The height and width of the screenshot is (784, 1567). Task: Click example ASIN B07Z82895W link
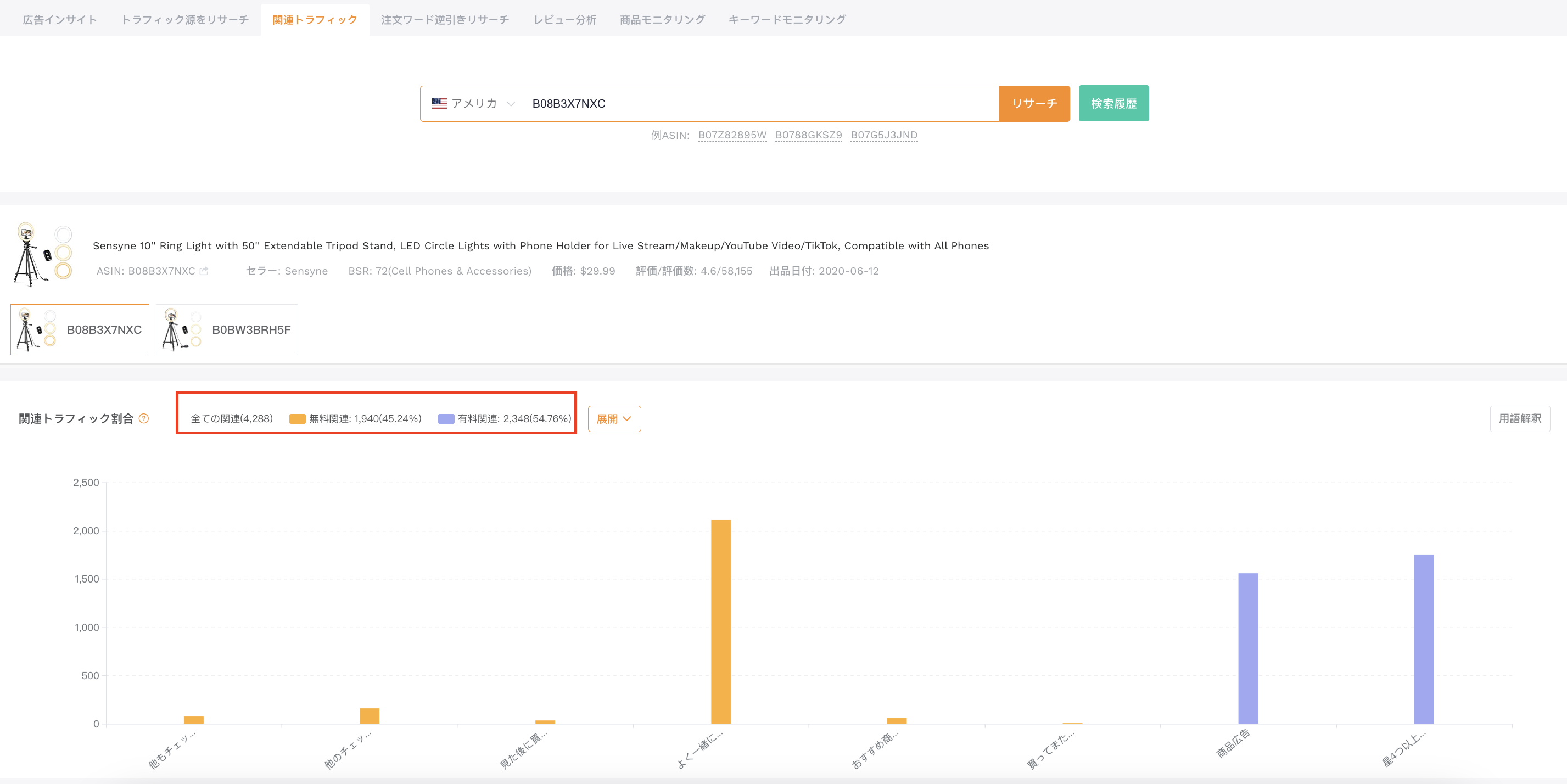point(732,135)
